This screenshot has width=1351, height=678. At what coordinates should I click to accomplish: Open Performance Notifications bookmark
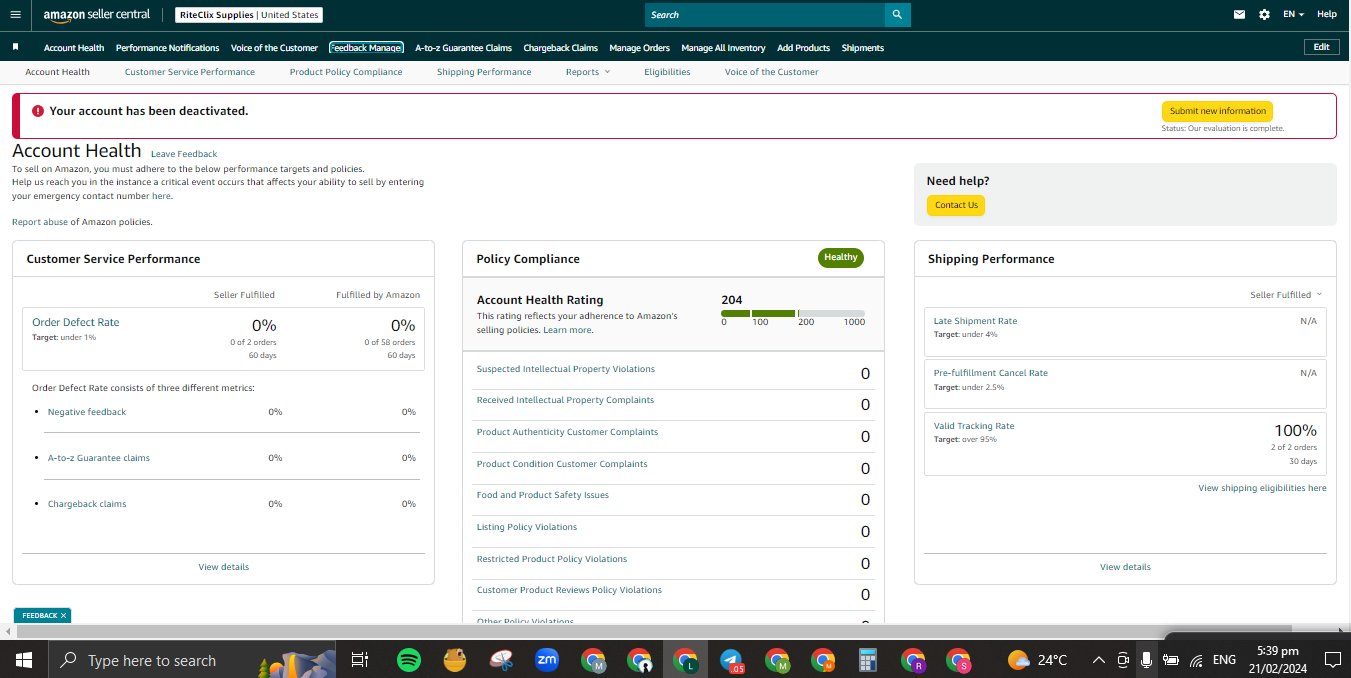click(167, 48)
